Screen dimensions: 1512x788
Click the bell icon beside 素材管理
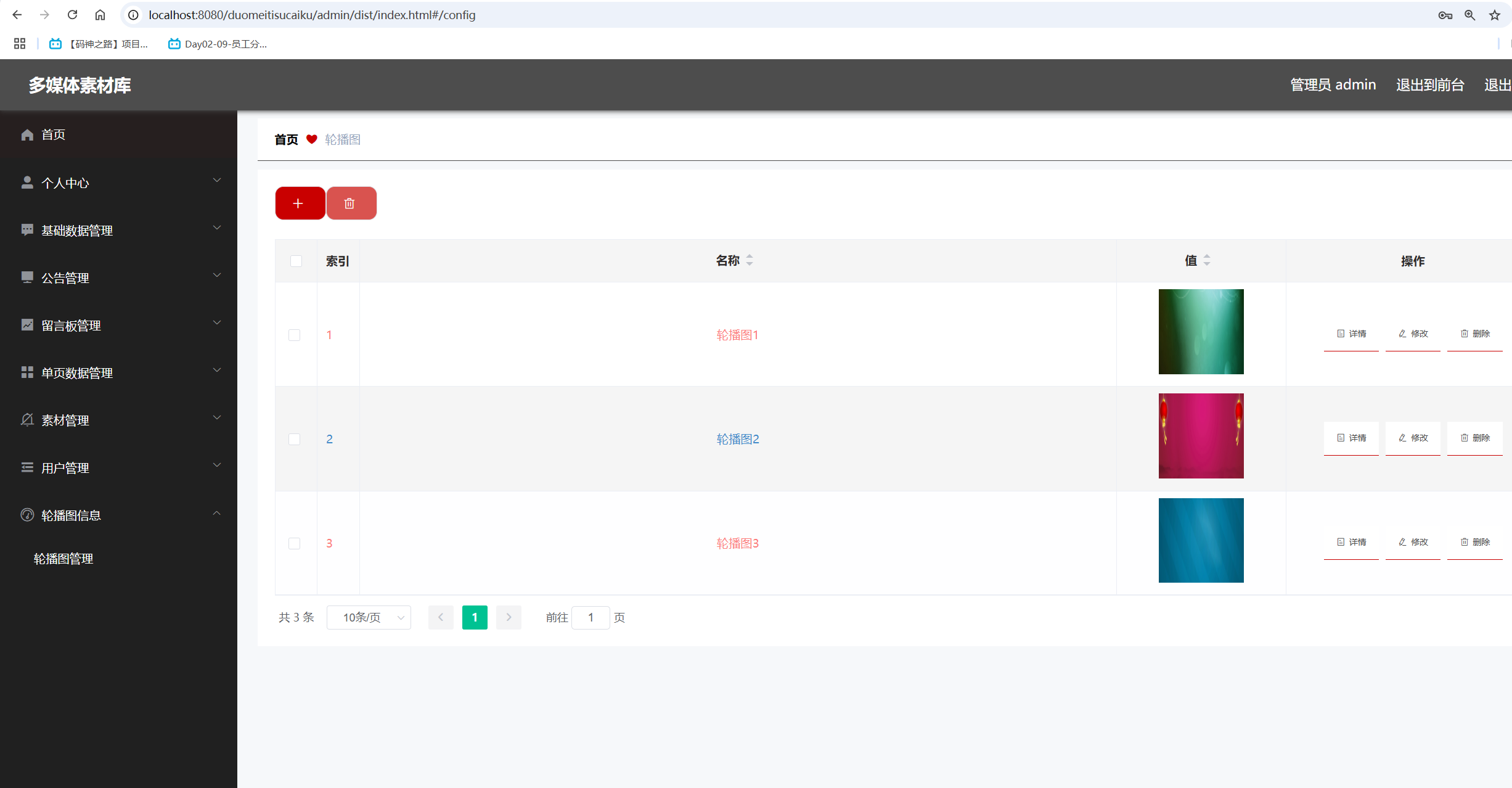[x=27, y=420]
